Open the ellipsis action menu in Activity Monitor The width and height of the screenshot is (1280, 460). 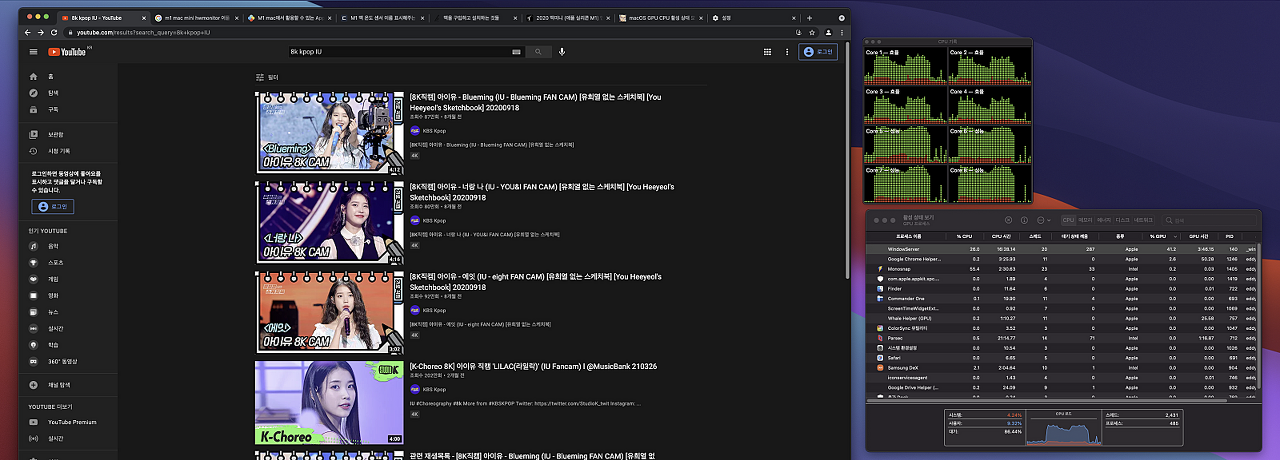pos(1043,220)
